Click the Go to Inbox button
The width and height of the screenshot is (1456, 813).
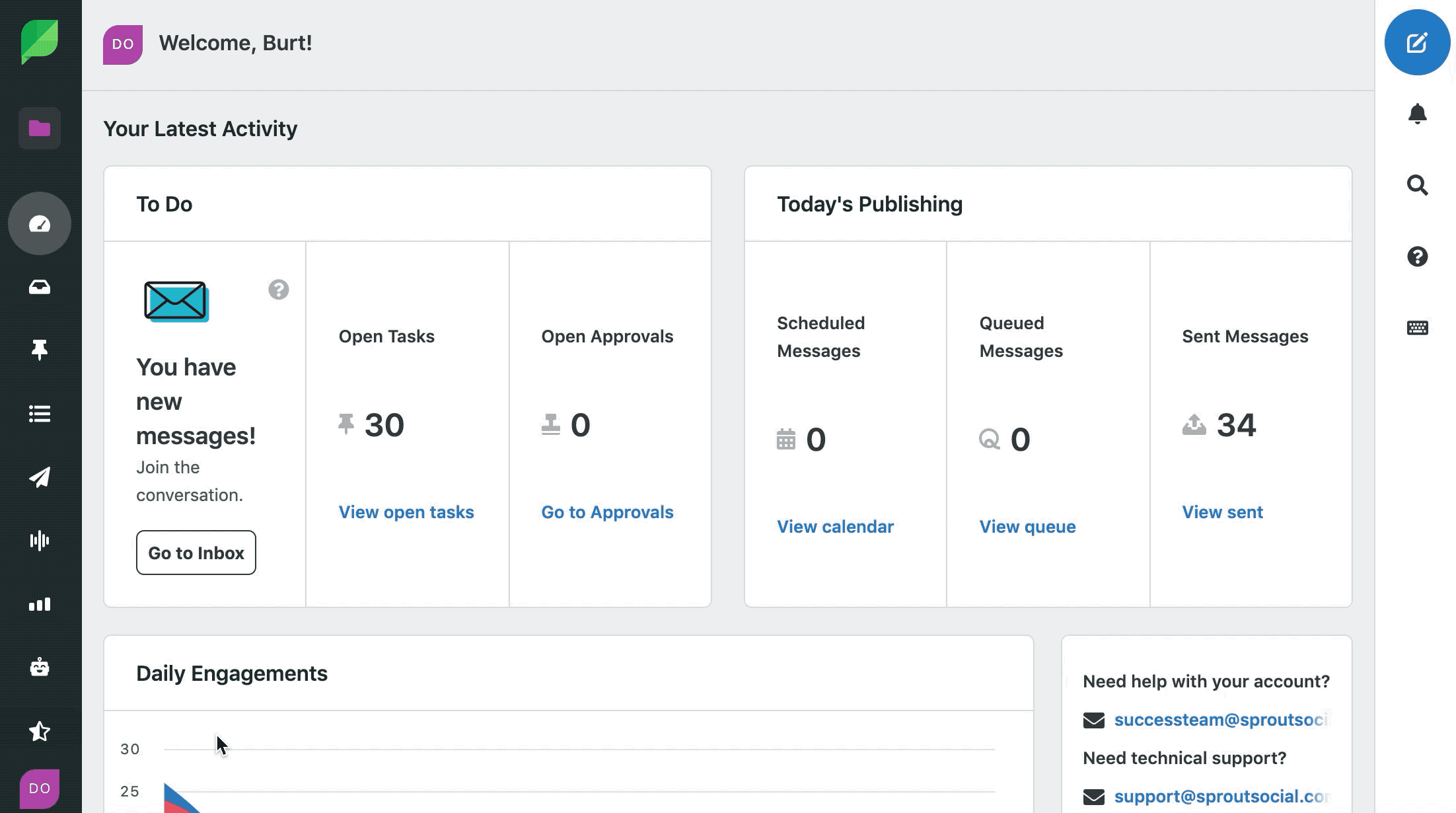point(196,552)
